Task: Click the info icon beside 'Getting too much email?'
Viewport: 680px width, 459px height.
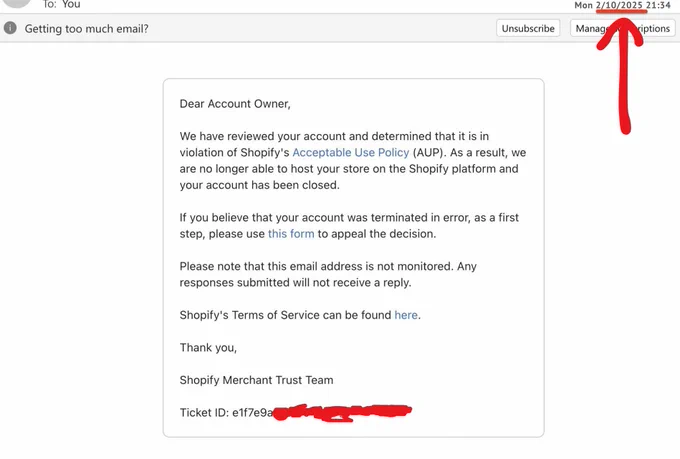Action: click(10, 28)
